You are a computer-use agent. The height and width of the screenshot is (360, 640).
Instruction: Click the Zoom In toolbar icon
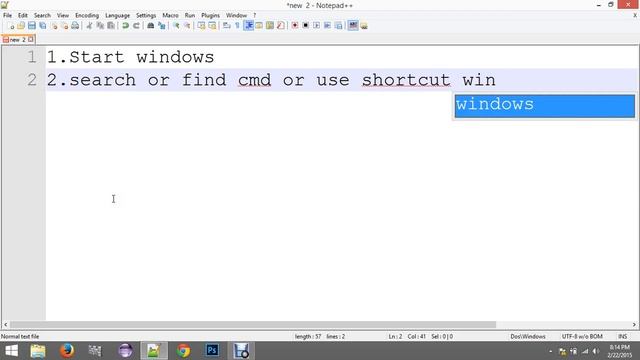(176, 26)
